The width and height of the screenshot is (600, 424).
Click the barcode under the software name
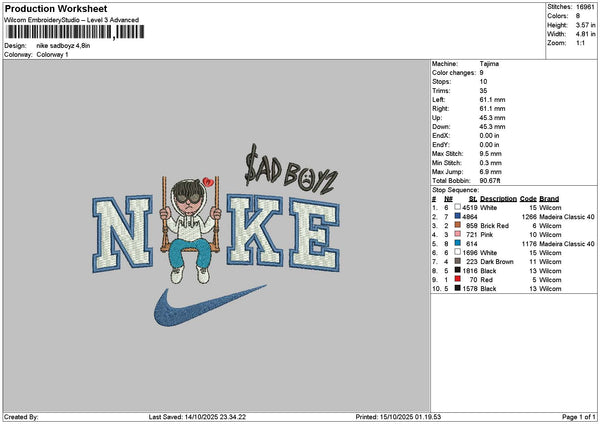click(x=75, y=32)
